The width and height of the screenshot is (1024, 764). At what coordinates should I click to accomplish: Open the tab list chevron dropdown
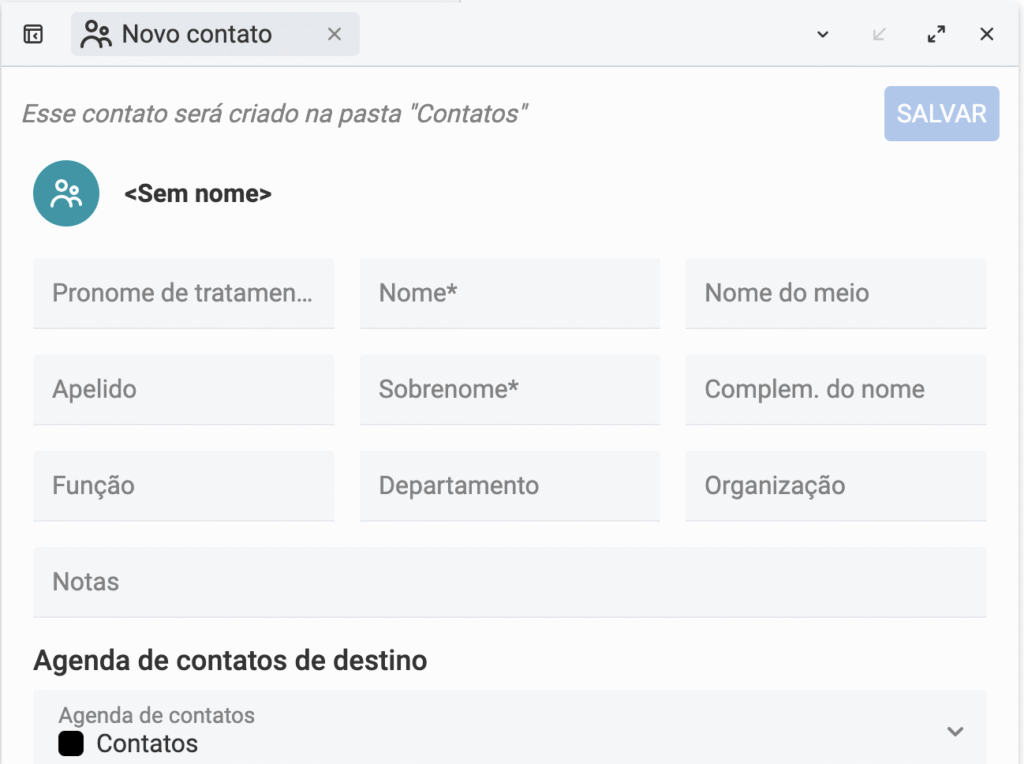pyautogui.click(x=823, y=34)
